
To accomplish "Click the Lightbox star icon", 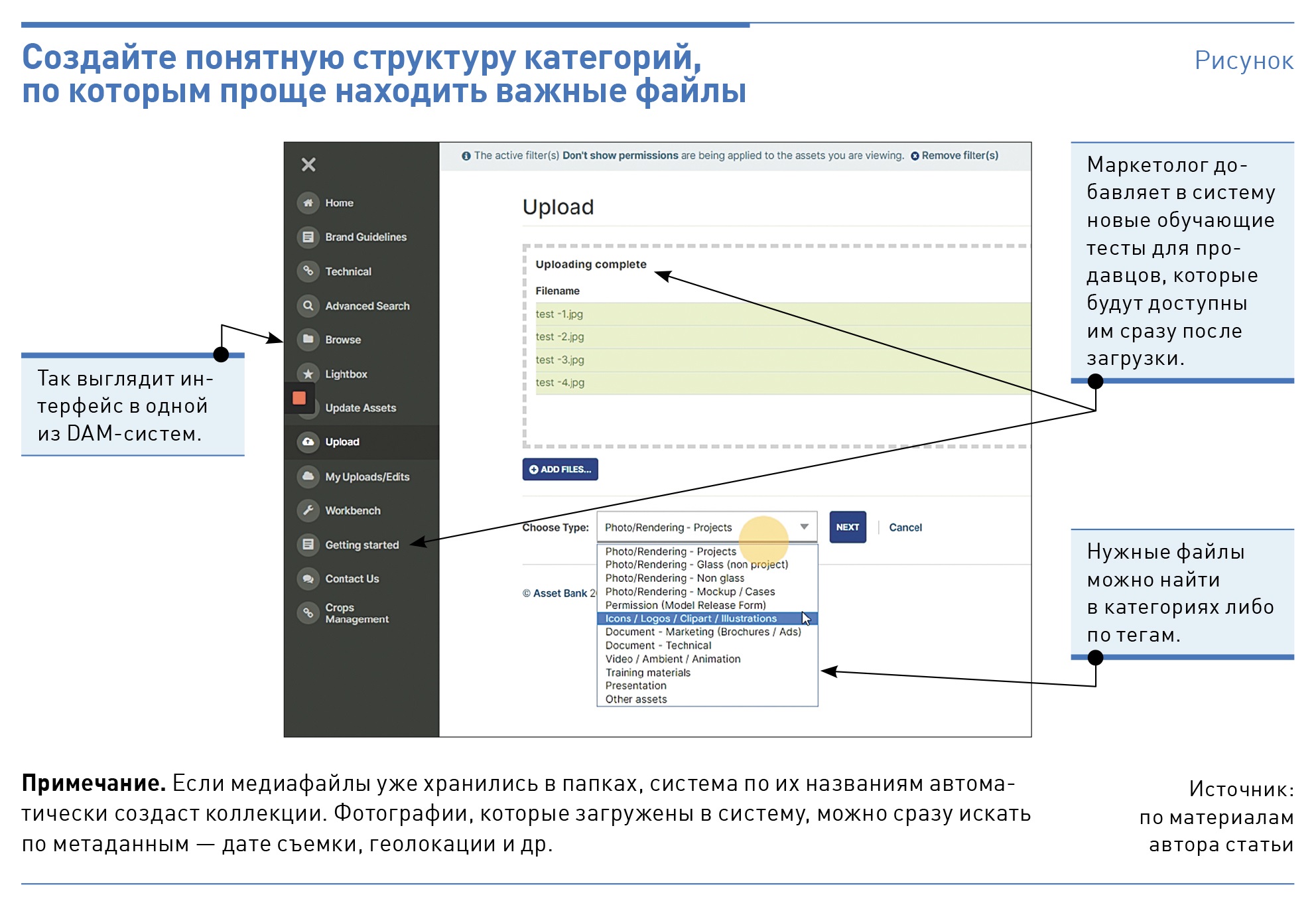I will pos(308,374).
